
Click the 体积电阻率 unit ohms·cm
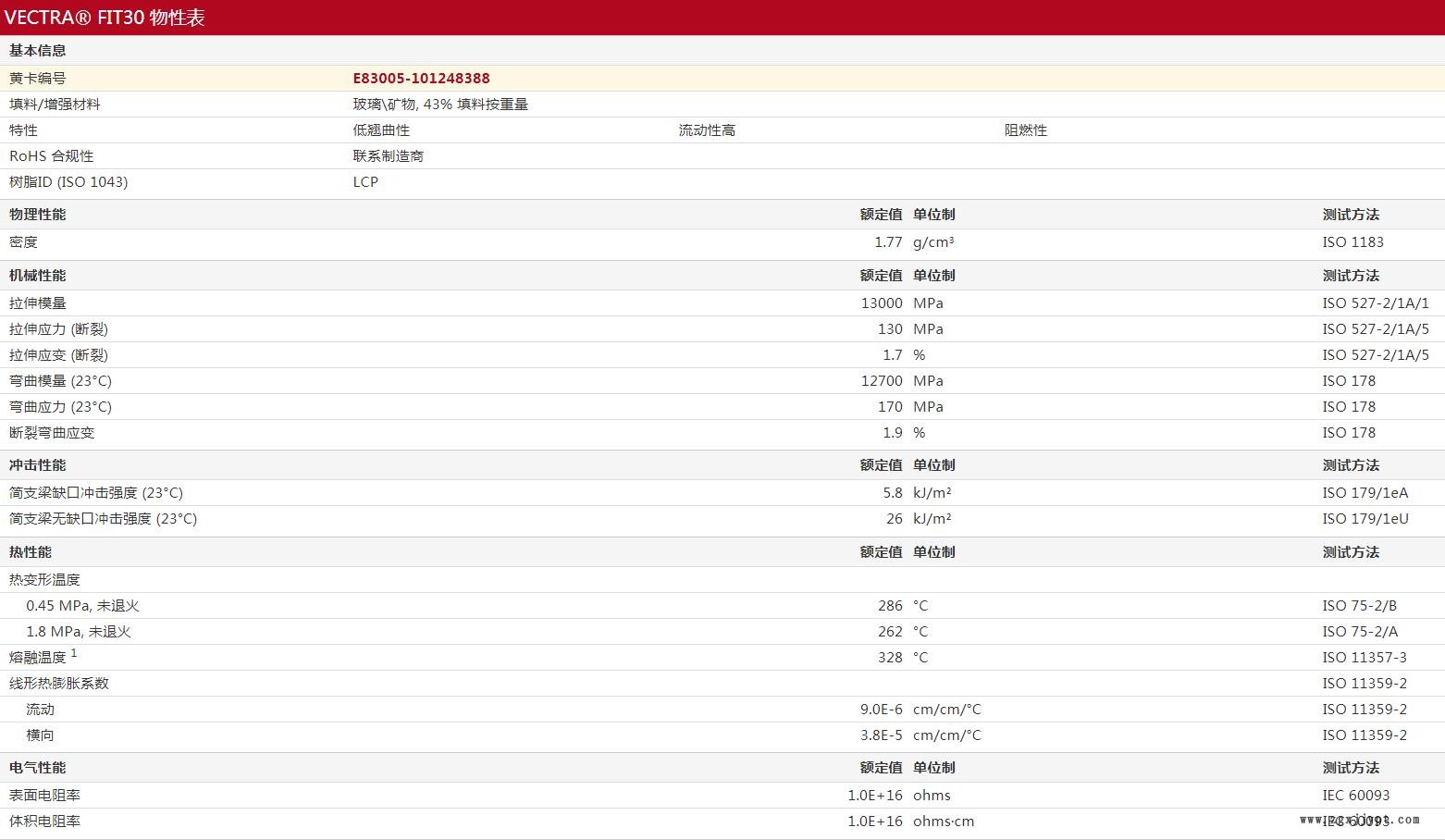[944, 821]
